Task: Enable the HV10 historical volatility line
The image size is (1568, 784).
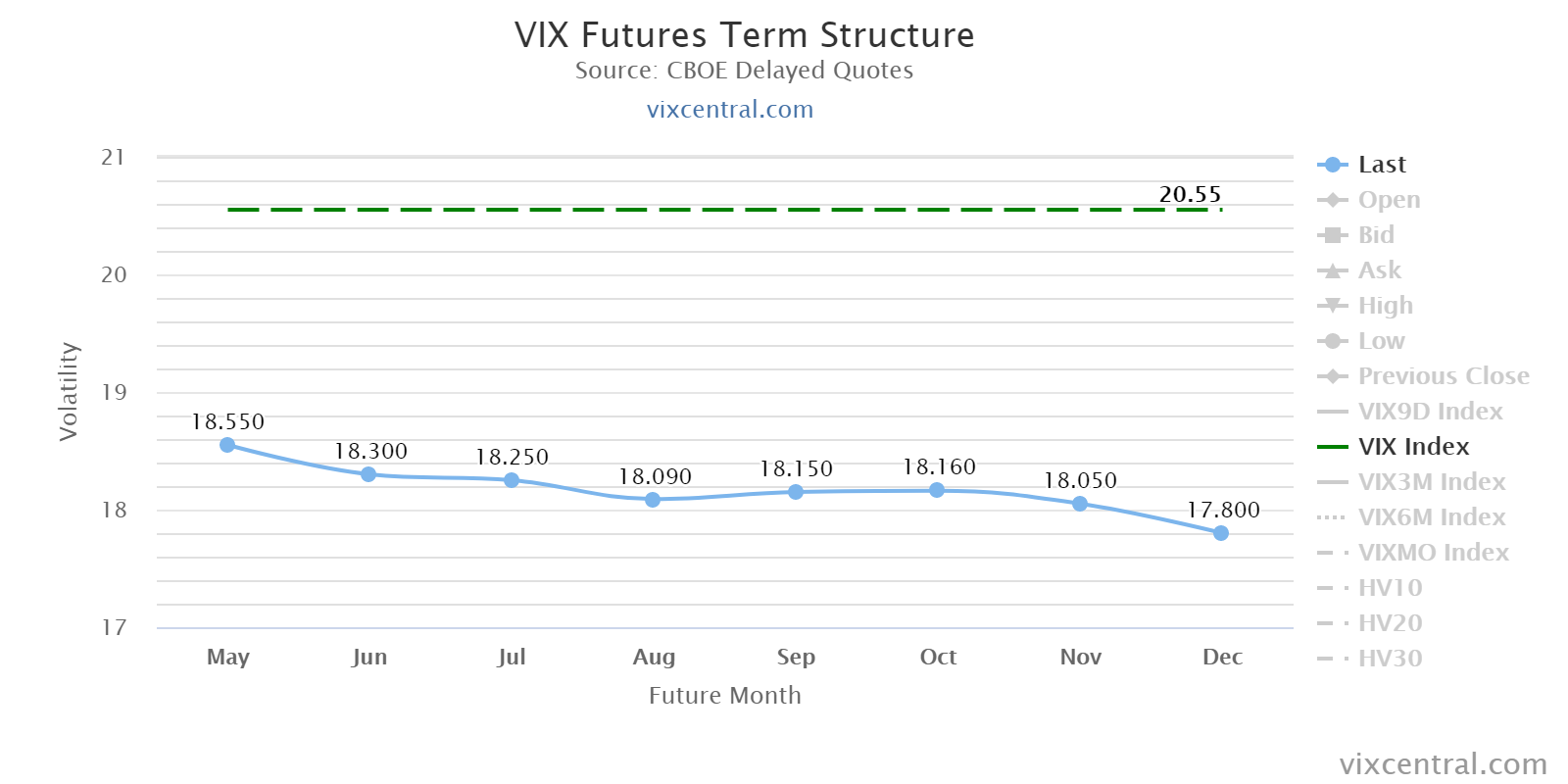Action: pos(1390,588)
